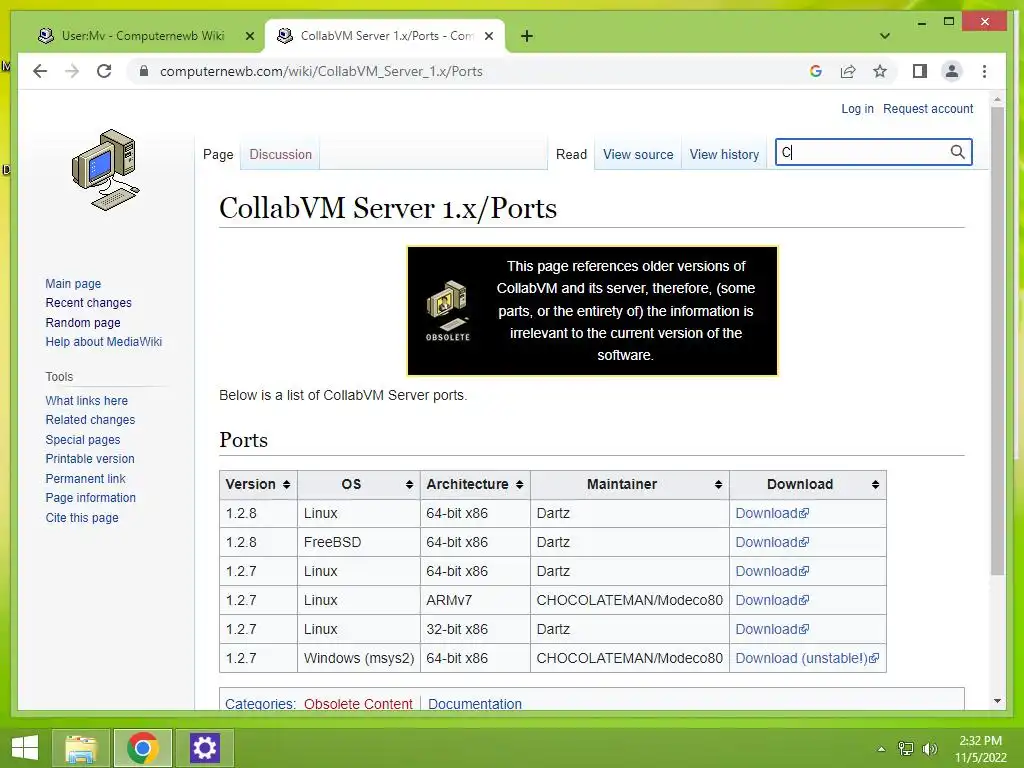The height and width of the screenshot is (768, 1024).
Task: Open the View history tab
Action: pos(724,155)
